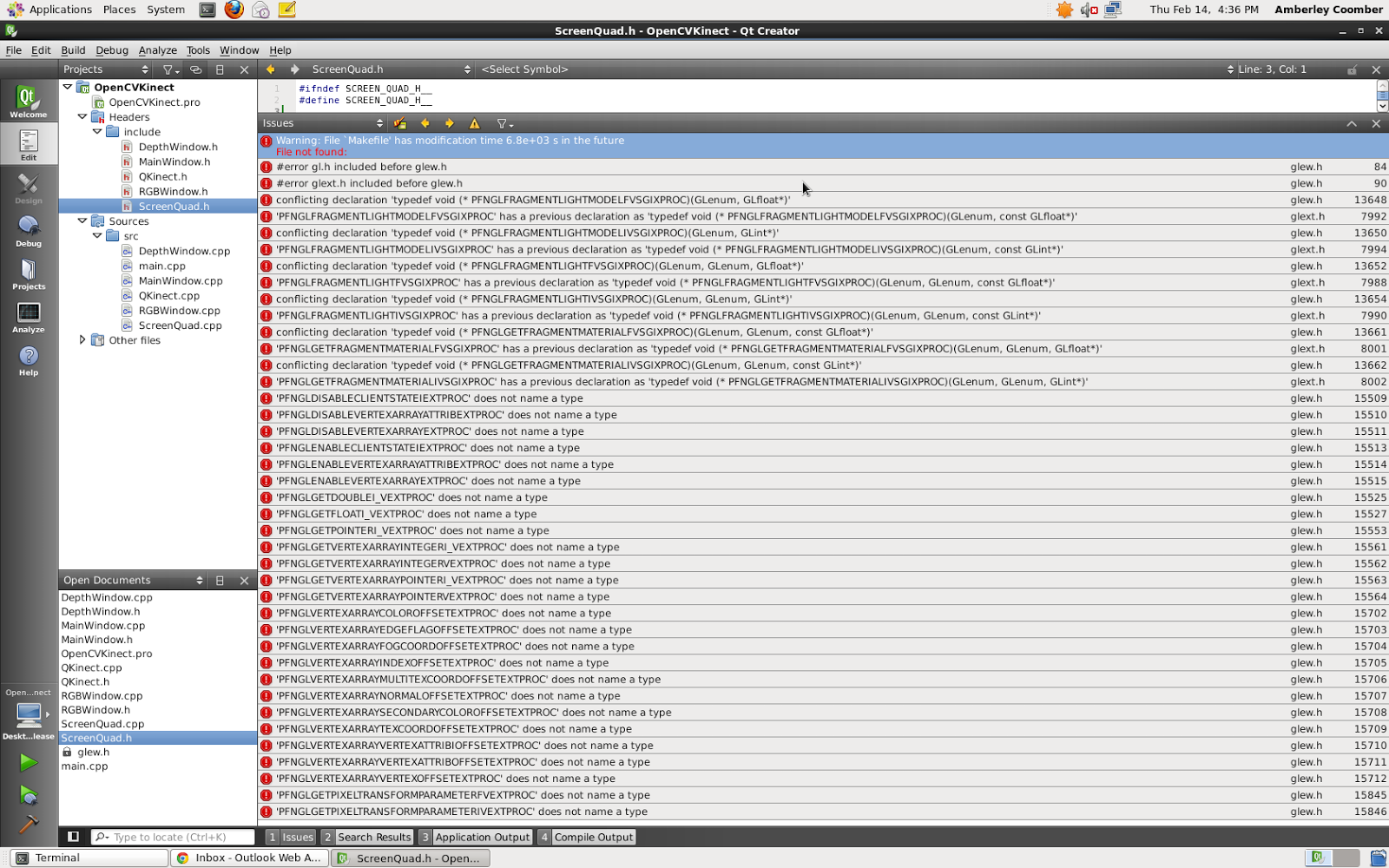Collapse the Headers folder
The height and width of the screenshot is (868, 1389).
pyautogui.click(x=82, y=116)
